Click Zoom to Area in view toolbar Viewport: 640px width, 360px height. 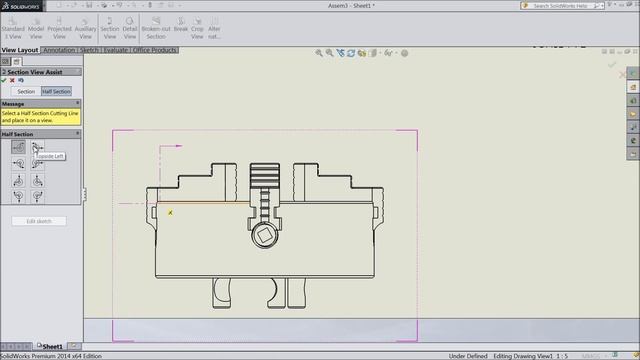(x=329, y=53)
